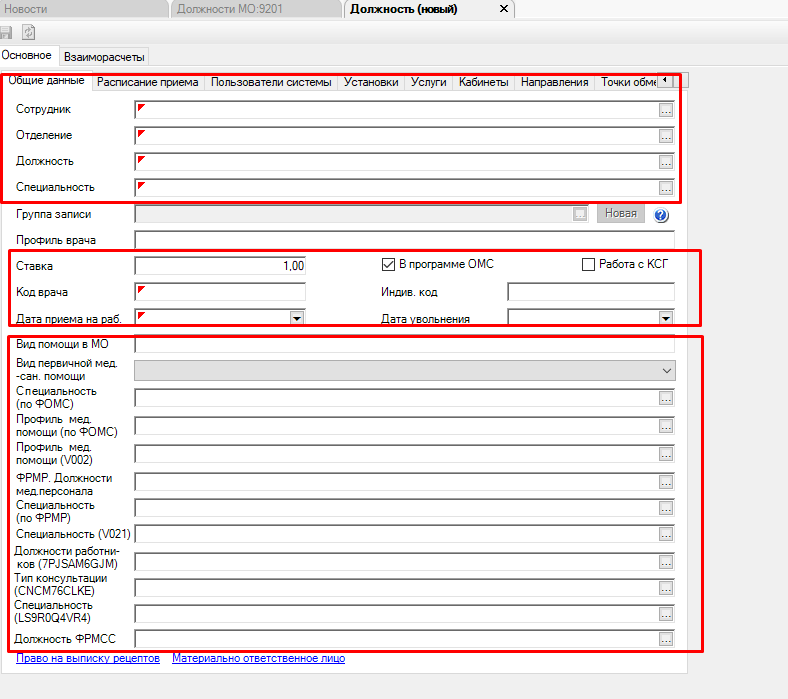Click the Ставка field showing 1,00

220,266
